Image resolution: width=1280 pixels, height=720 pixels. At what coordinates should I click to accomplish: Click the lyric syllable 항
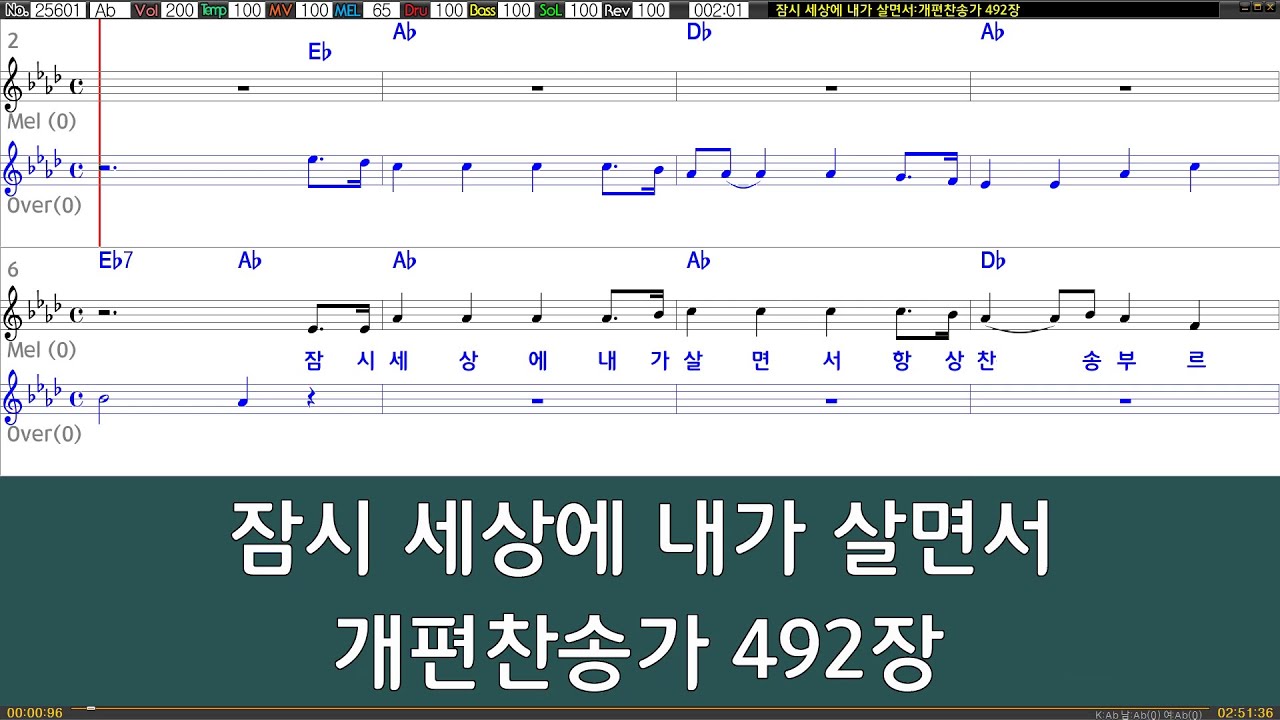click(902, 361)
